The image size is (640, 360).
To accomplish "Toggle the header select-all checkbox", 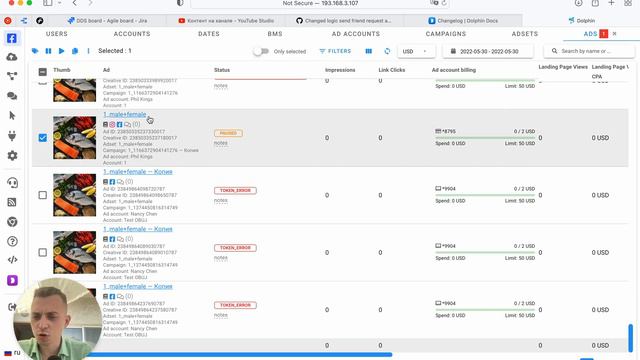I will pos(42,72).
